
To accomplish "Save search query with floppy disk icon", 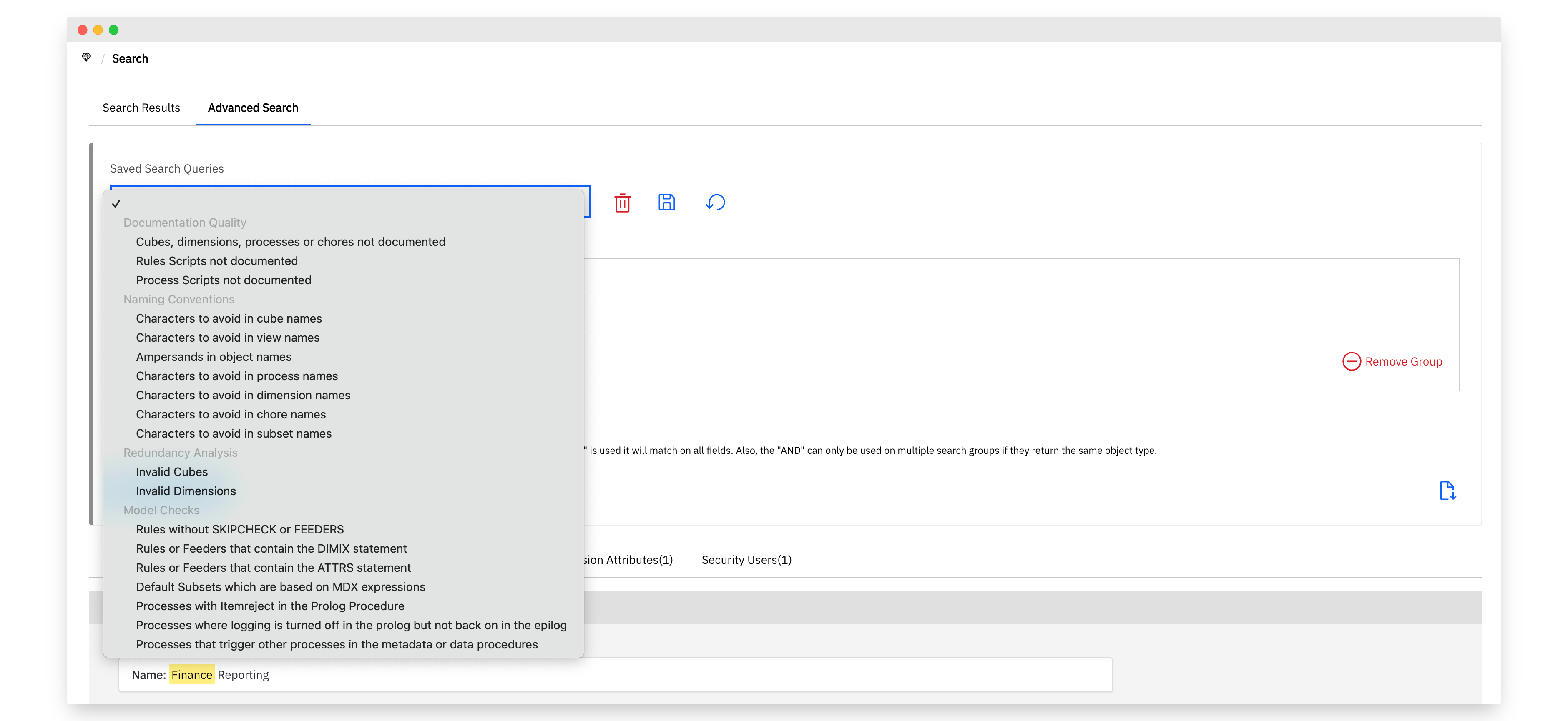I will (666, 202).
